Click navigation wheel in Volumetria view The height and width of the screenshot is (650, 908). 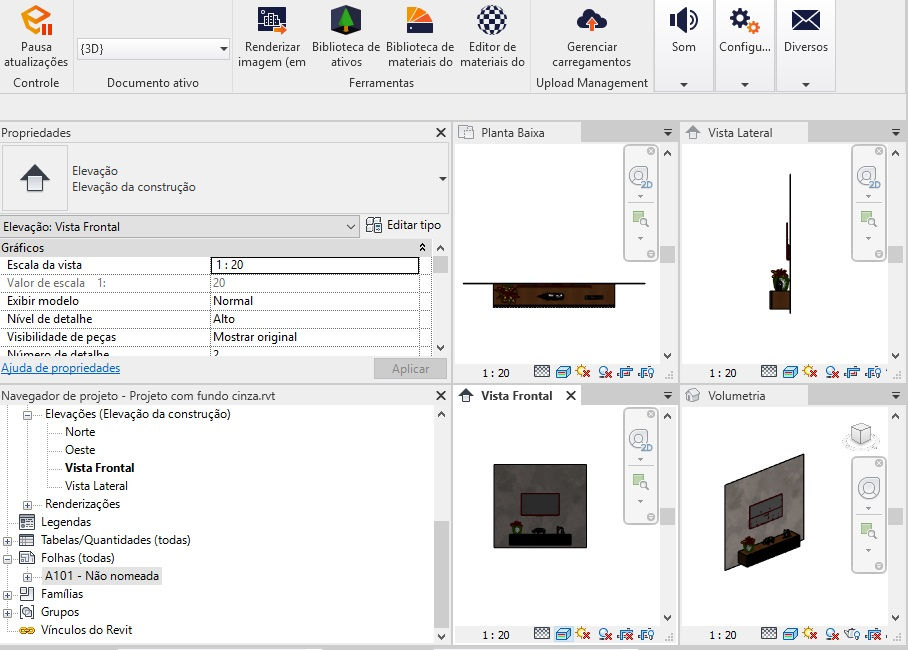click(868, 488)
